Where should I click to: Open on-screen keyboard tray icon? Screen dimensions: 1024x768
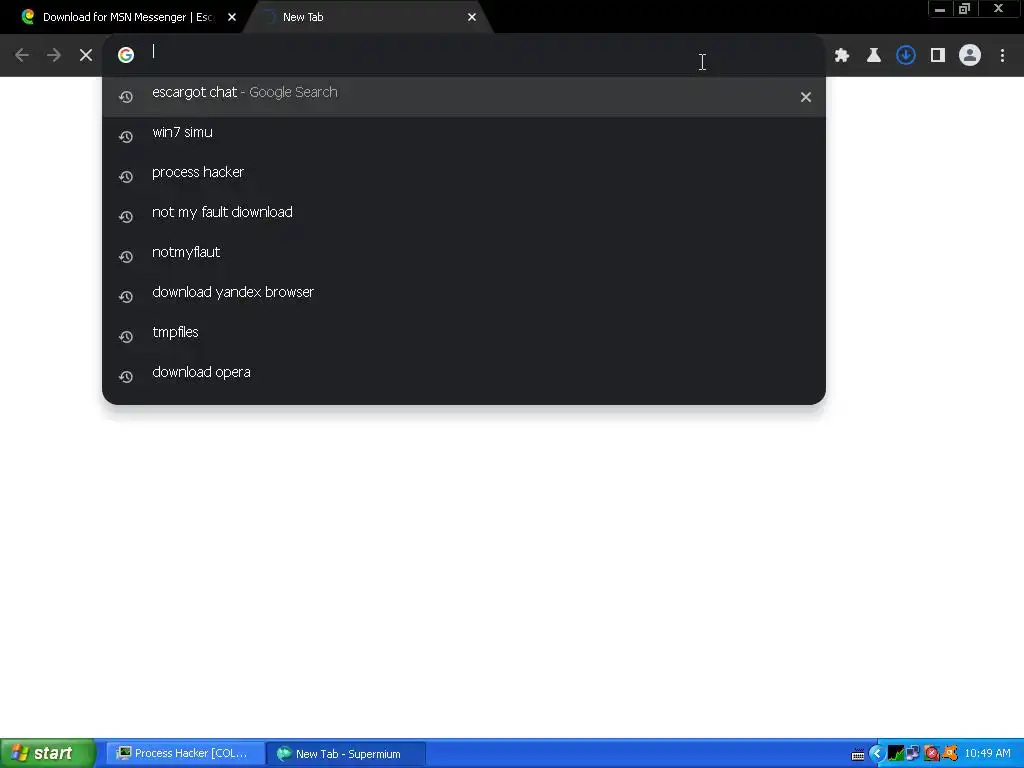(858, 755)
